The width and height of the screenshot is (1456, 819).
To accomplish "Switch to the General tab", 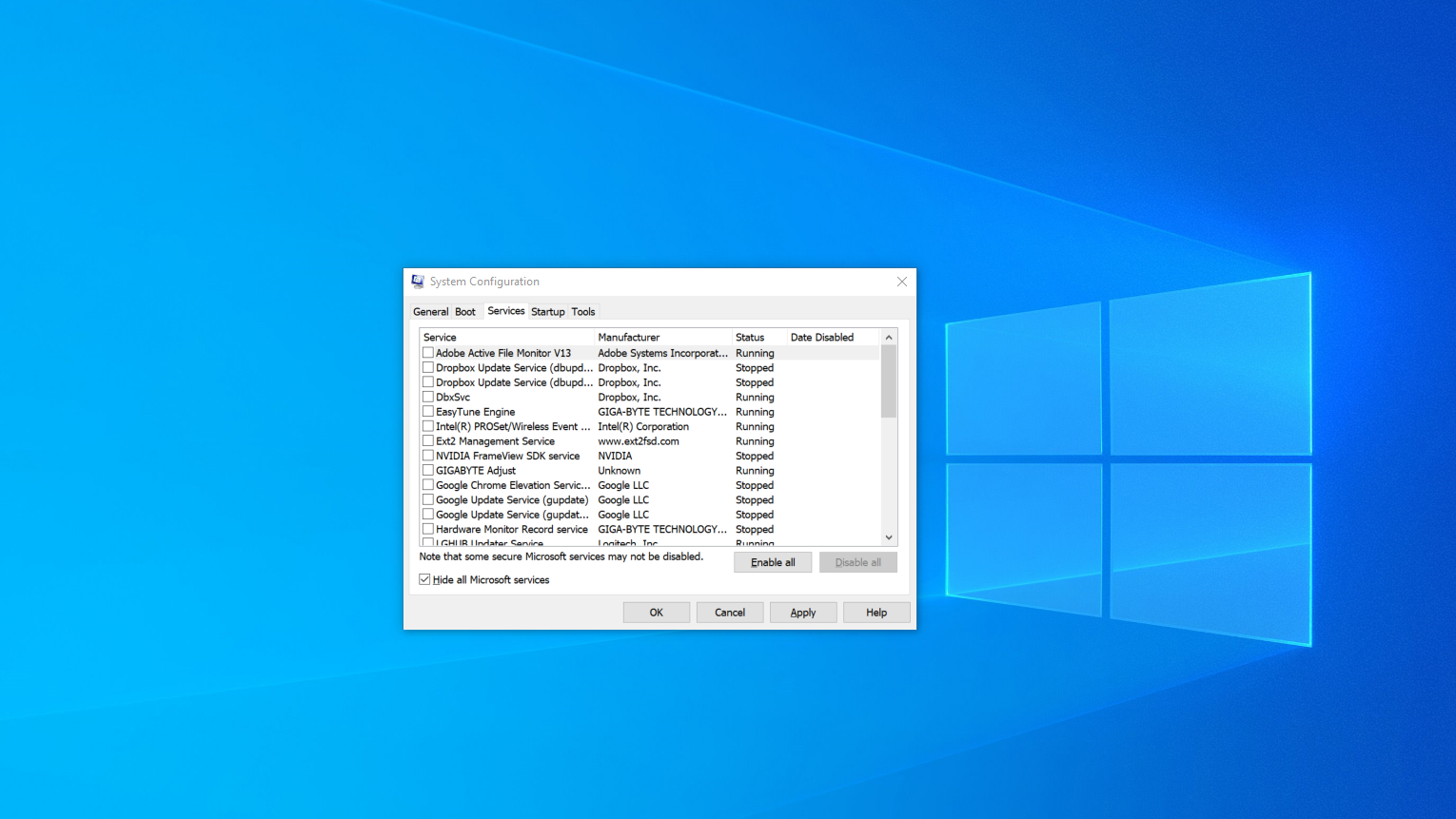I will point(430,311).
